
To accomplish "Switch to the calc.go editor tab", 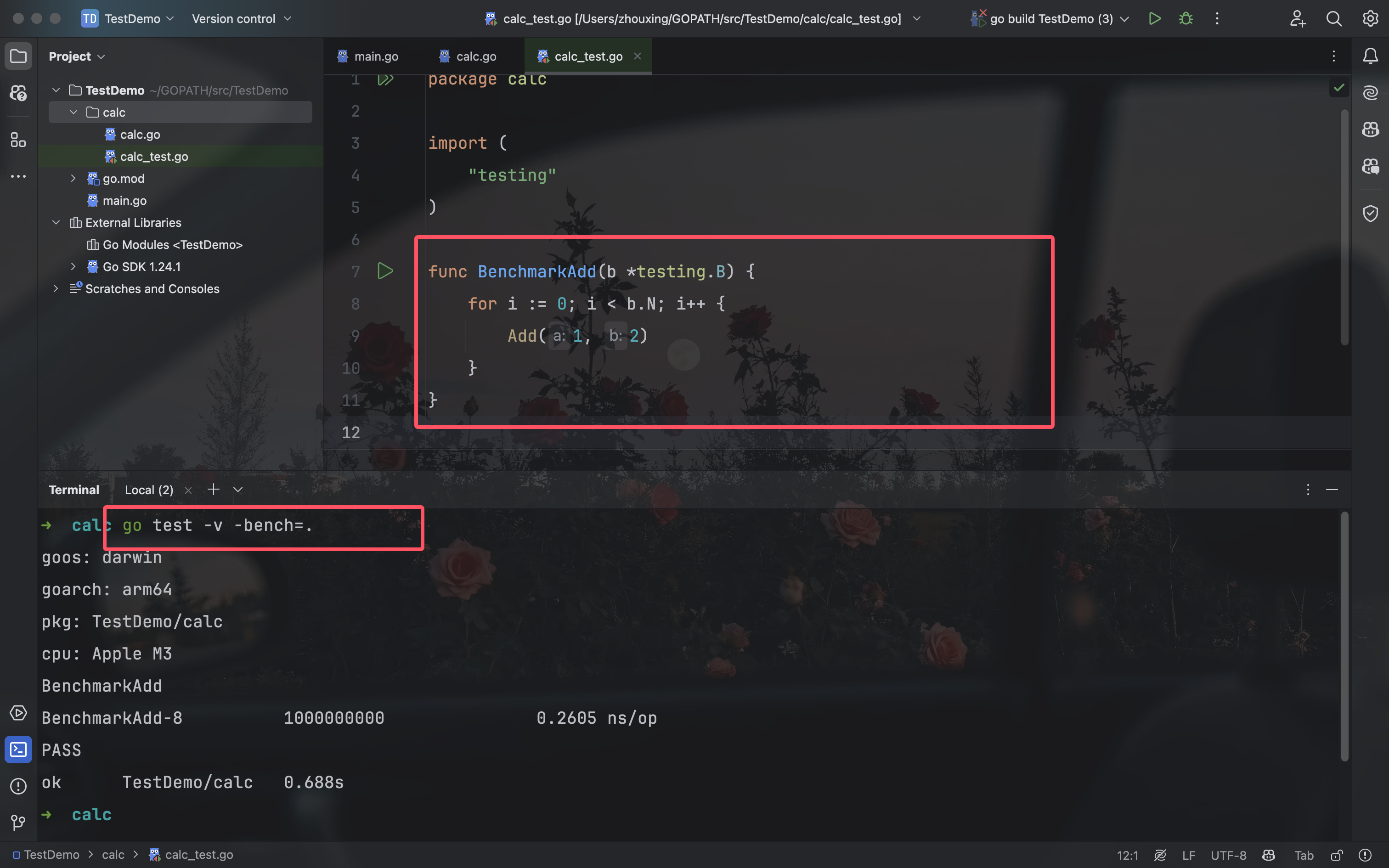I will click(x=475, y=56).
